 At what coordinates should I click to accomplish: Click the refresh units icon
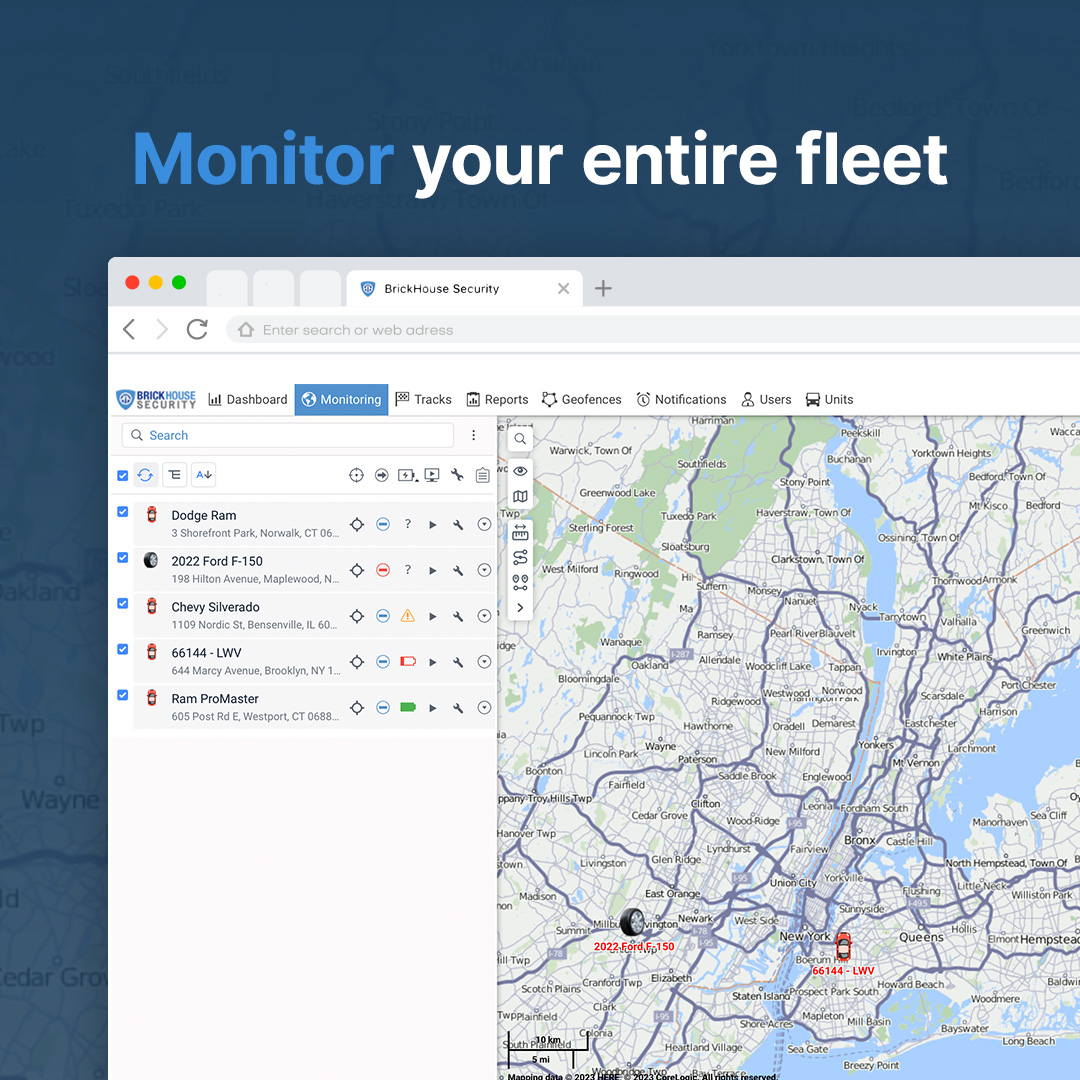coord(145,474)
